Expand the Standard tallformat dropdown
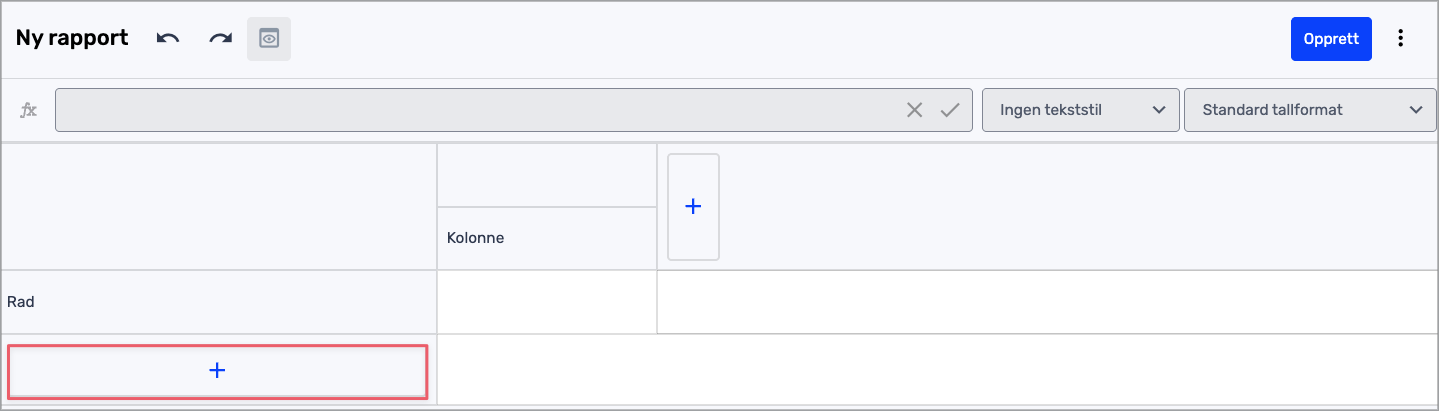 [x=1308, y=110]
